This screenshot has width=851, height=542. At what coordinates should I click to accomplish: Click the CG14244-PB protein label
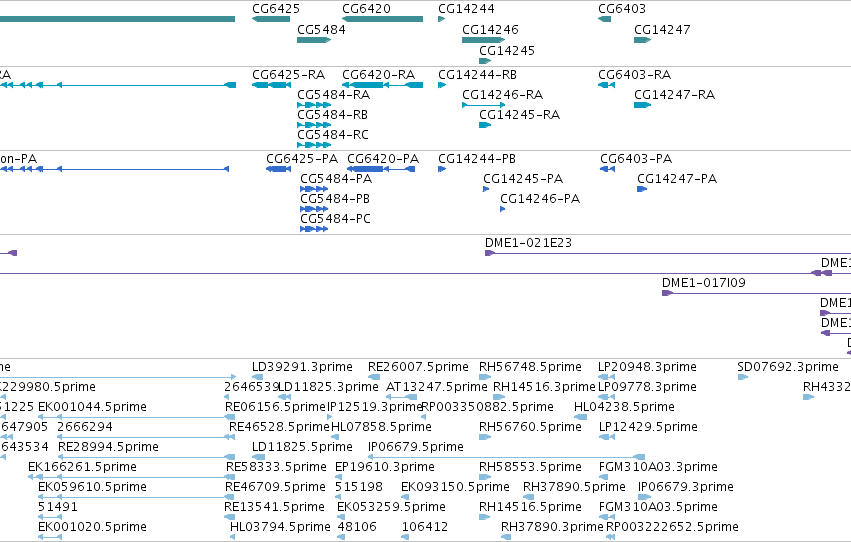click(x=477, y=159)
